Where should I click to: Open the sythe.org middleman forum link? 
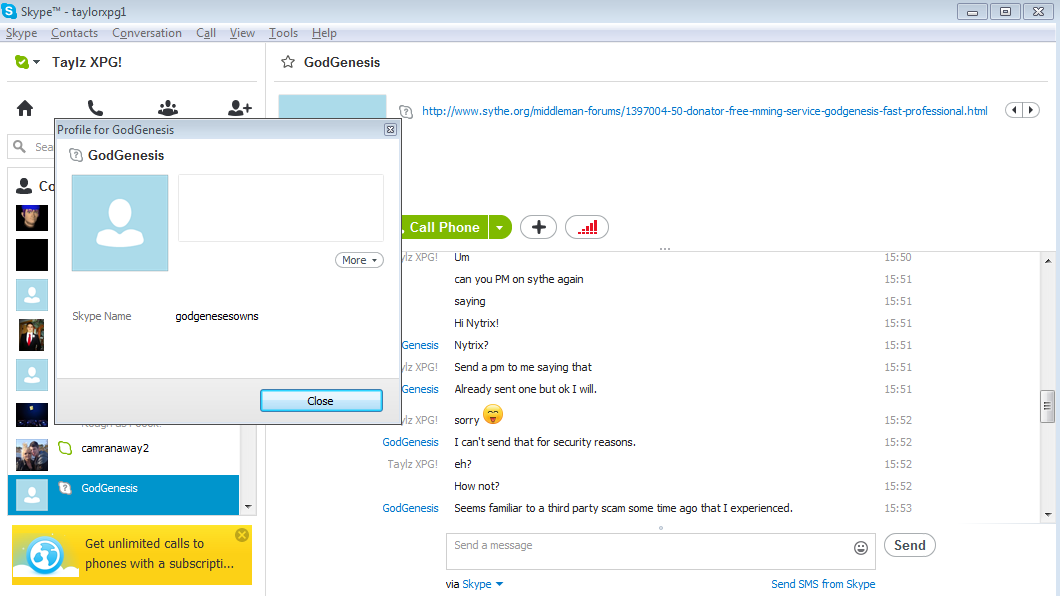pyautogui.click(x=704, y=111)
